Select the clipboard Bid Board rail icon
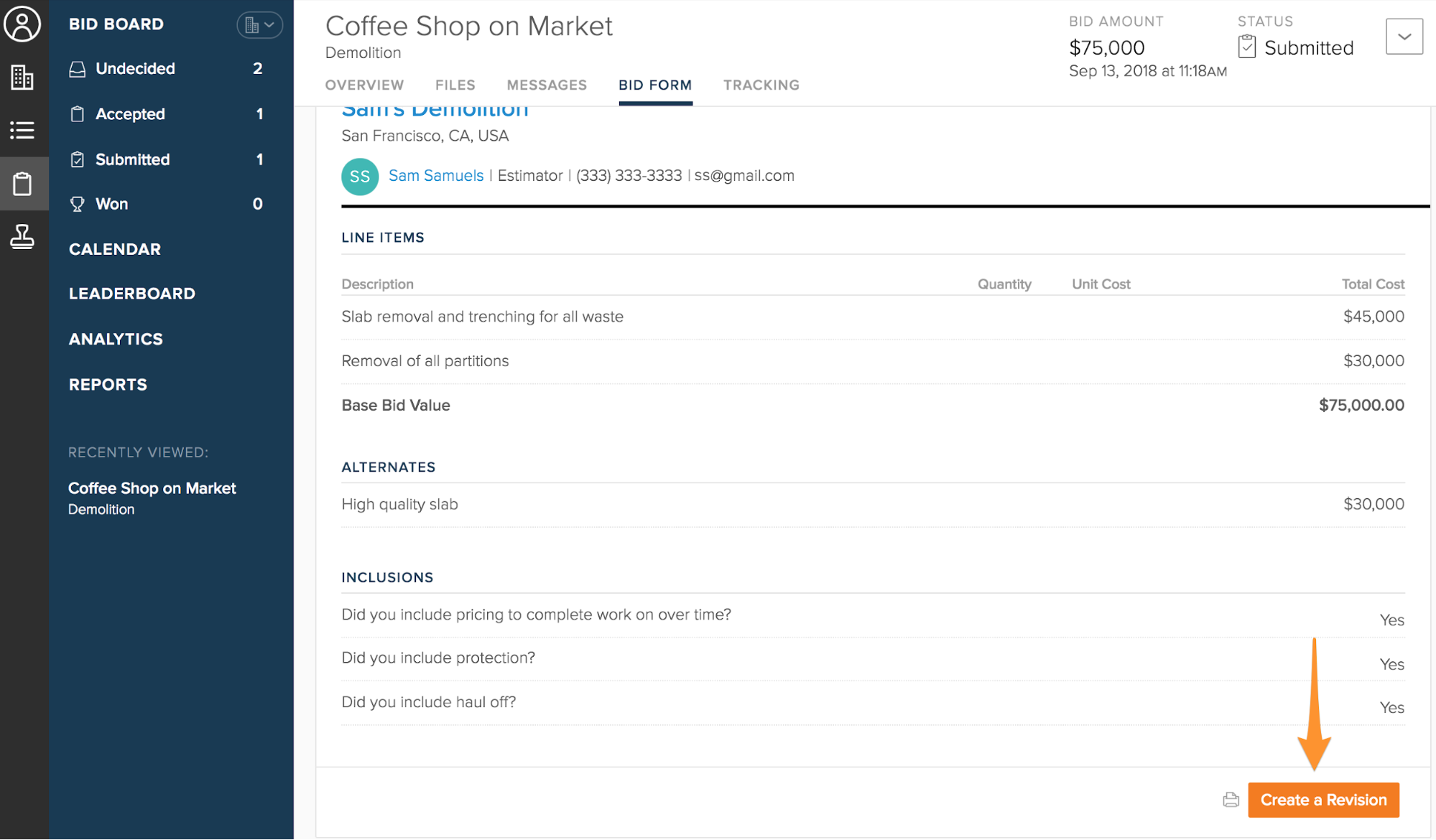Screen dimensions: 1436x840 coord(22,184)
